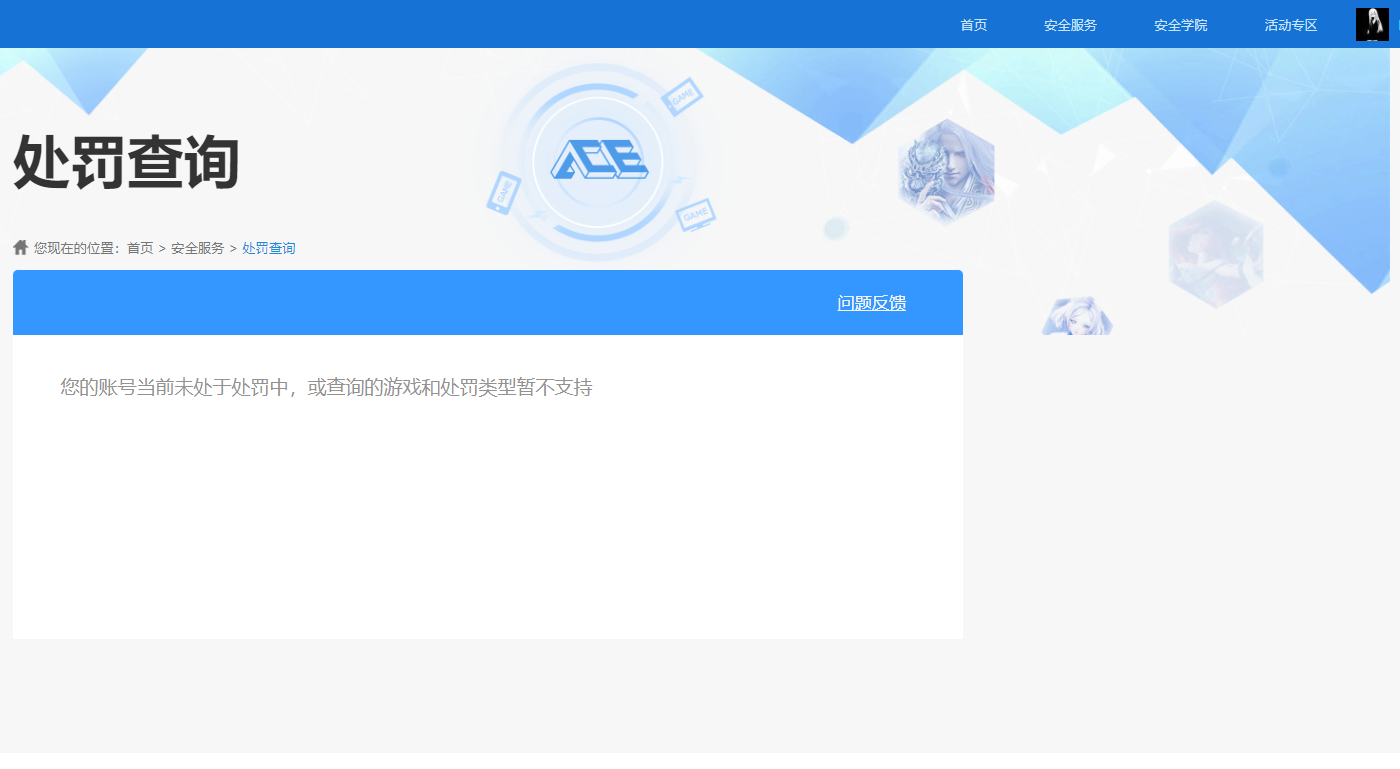Open the 首页 navigation menu item
The height and width of the screenshot is (769, 1400).
[973, 25]
